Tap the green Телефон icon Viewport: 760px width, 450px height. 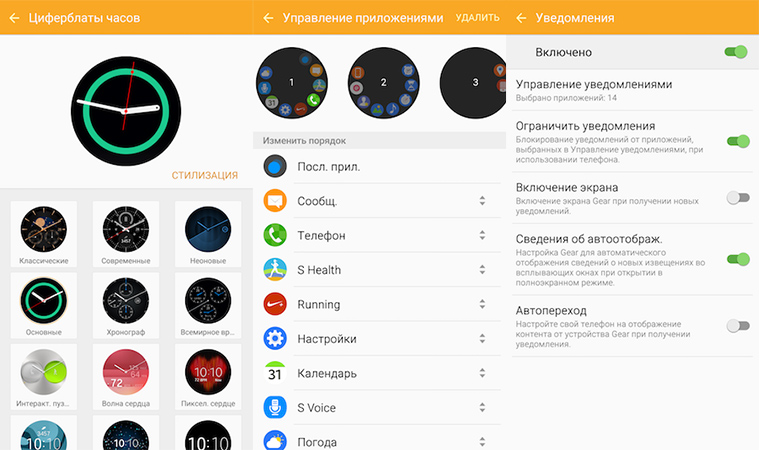[x=275, y=235]
